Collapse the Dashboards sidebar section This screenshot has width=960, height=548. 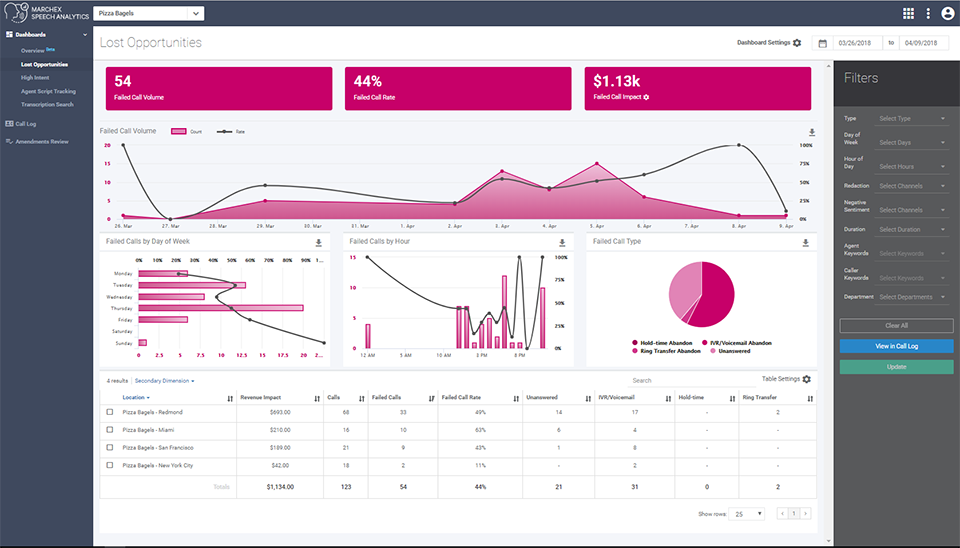pyautogui.click(x=84, y=35)
